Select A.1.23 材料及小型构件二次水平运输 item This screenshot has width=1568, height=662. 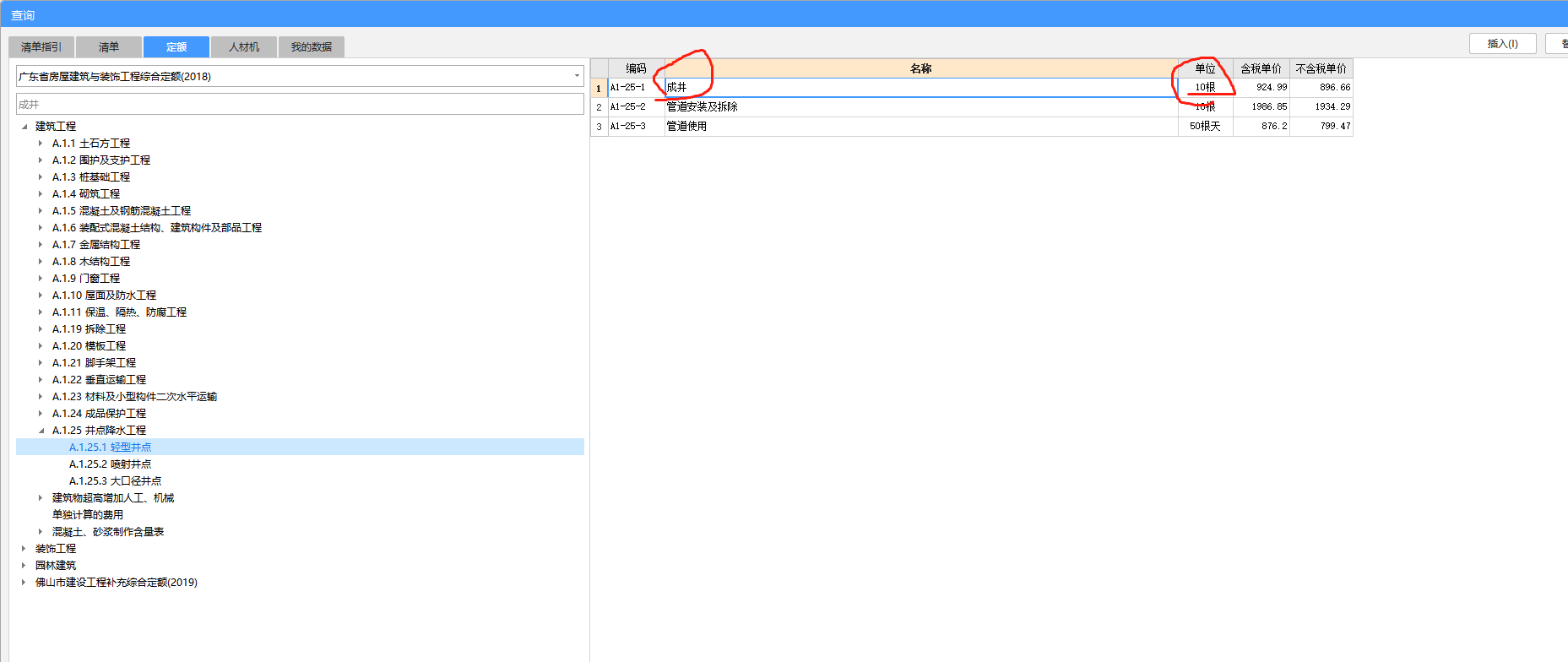point(134,397)
